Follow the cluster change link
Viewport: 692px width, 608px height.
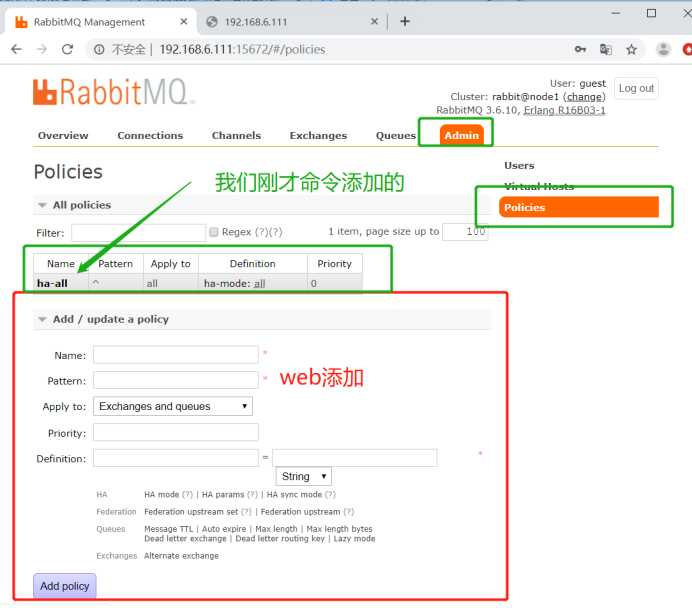tap(584, 97)
